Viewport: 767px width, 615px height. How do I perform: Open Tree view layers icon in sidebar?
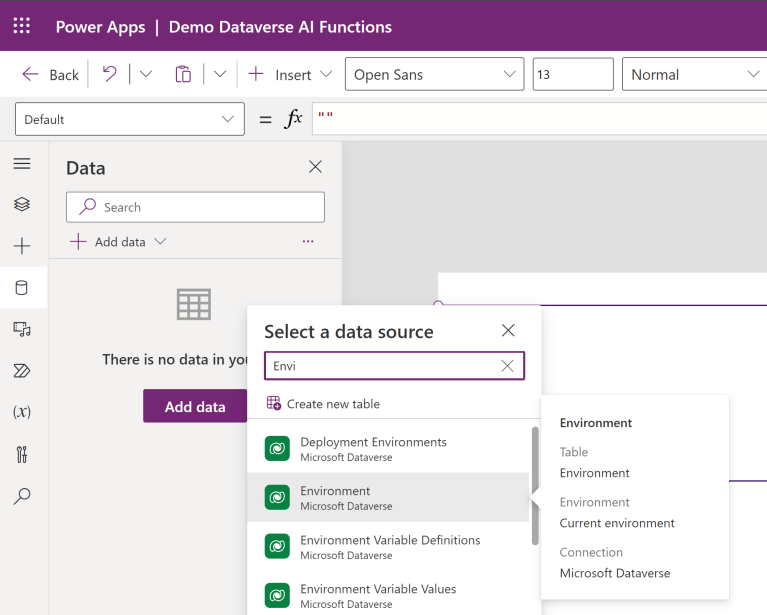pyautogui.click(x=22, y=204)
